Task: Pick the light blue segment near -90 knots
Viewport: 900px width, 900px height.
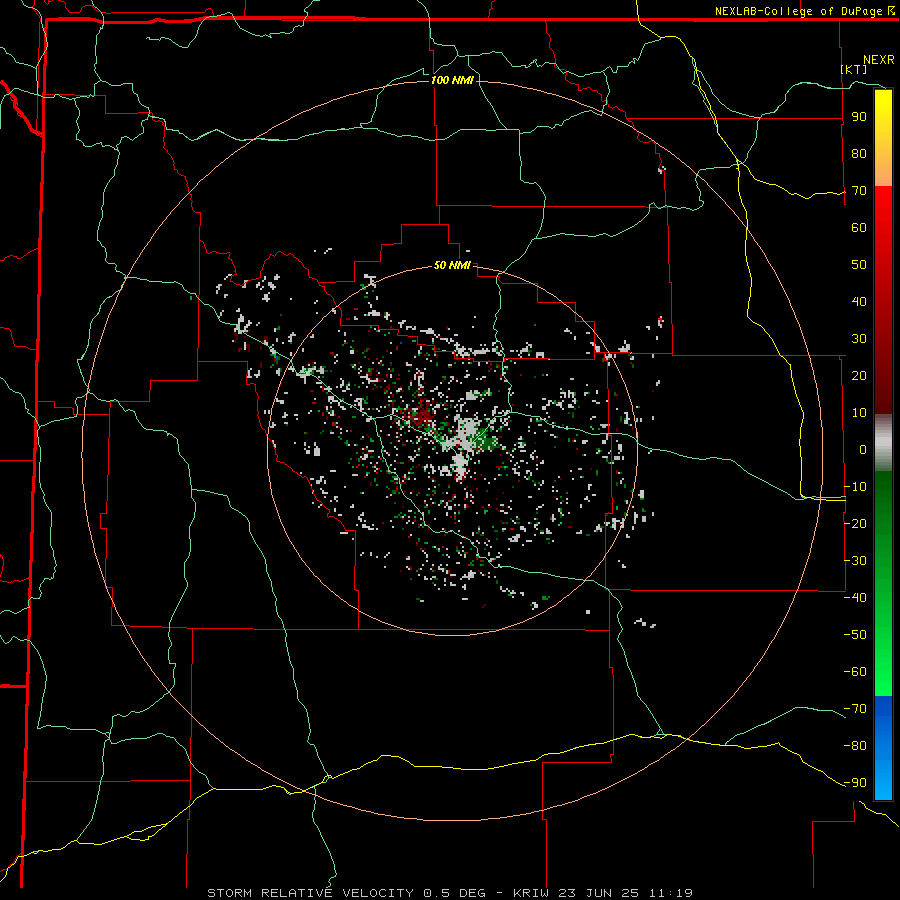Action: click(883, 778)
